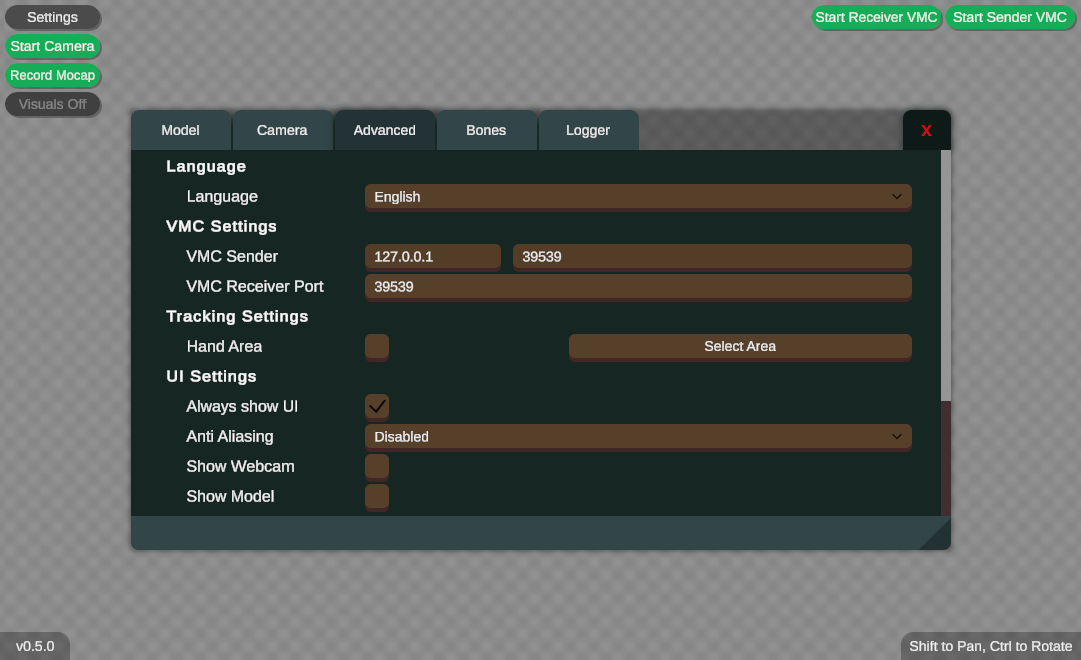Toggle the Visuals Off button

click(53, 104)
